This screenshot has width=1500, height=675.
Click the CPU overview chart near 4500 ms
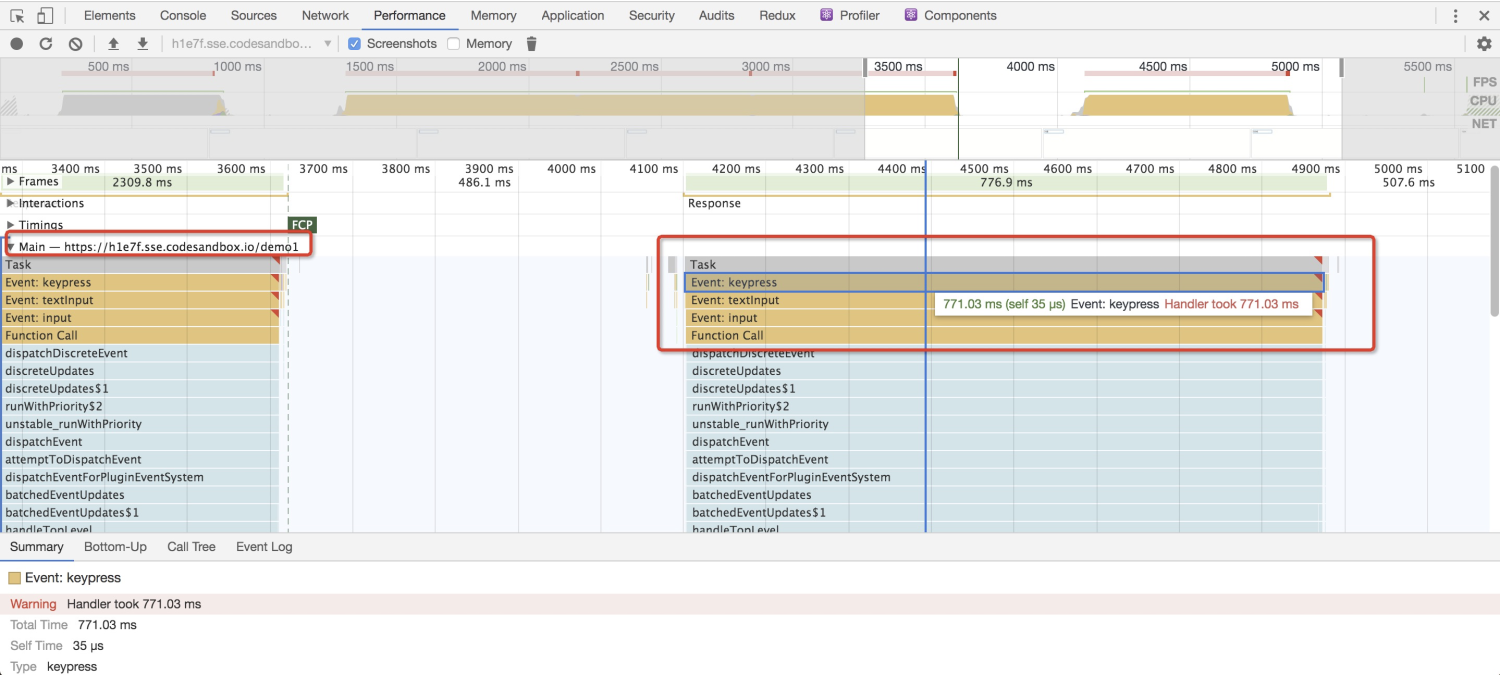point(1187,105)
